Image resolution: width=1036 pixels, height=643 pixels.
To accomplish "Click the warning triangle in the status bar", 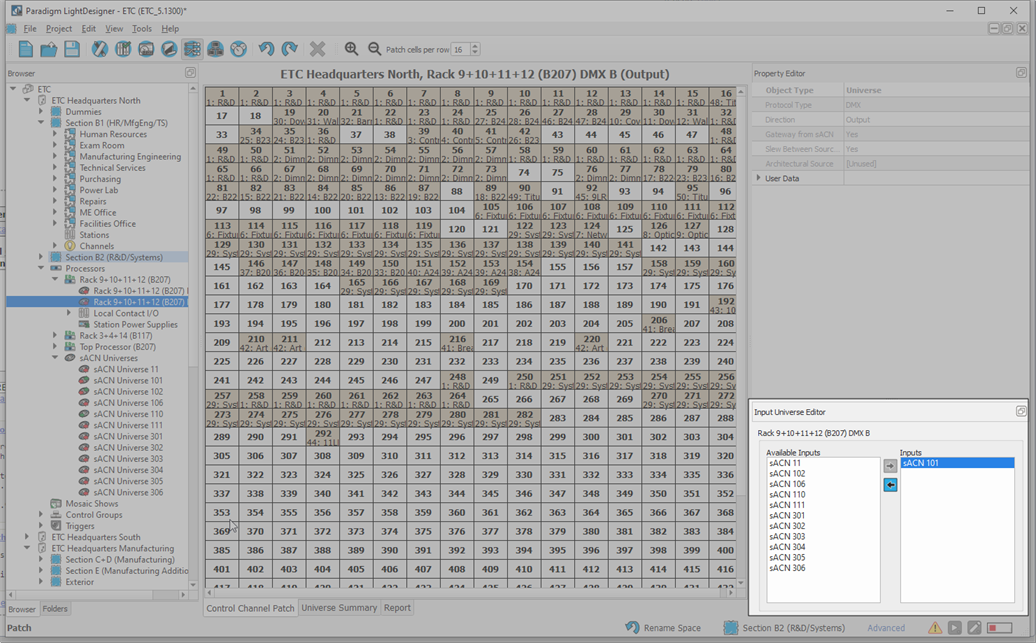I will (x=934, y=627).
